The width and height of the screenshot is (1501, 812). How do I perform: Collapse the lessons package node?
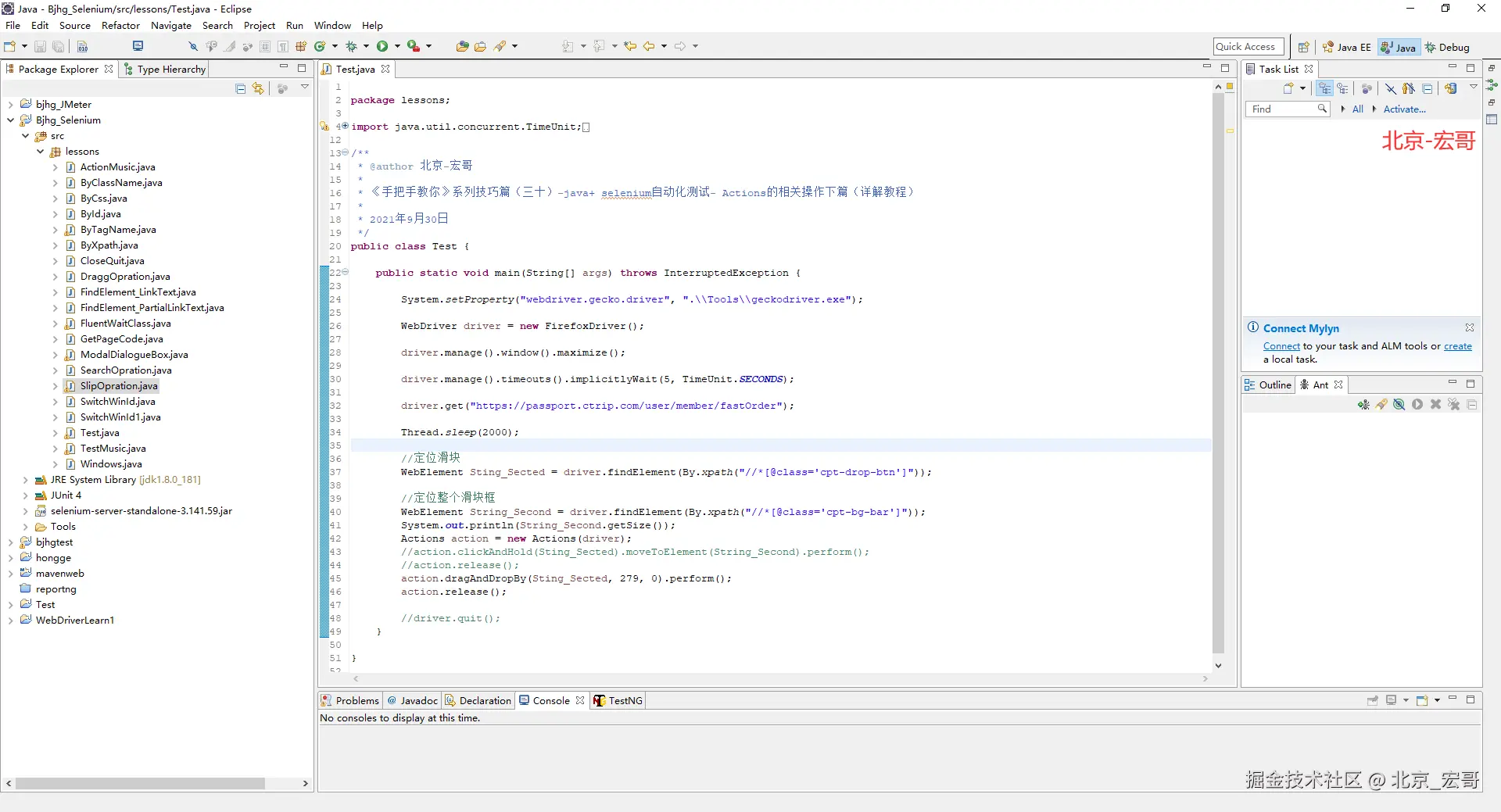[40, 152]
